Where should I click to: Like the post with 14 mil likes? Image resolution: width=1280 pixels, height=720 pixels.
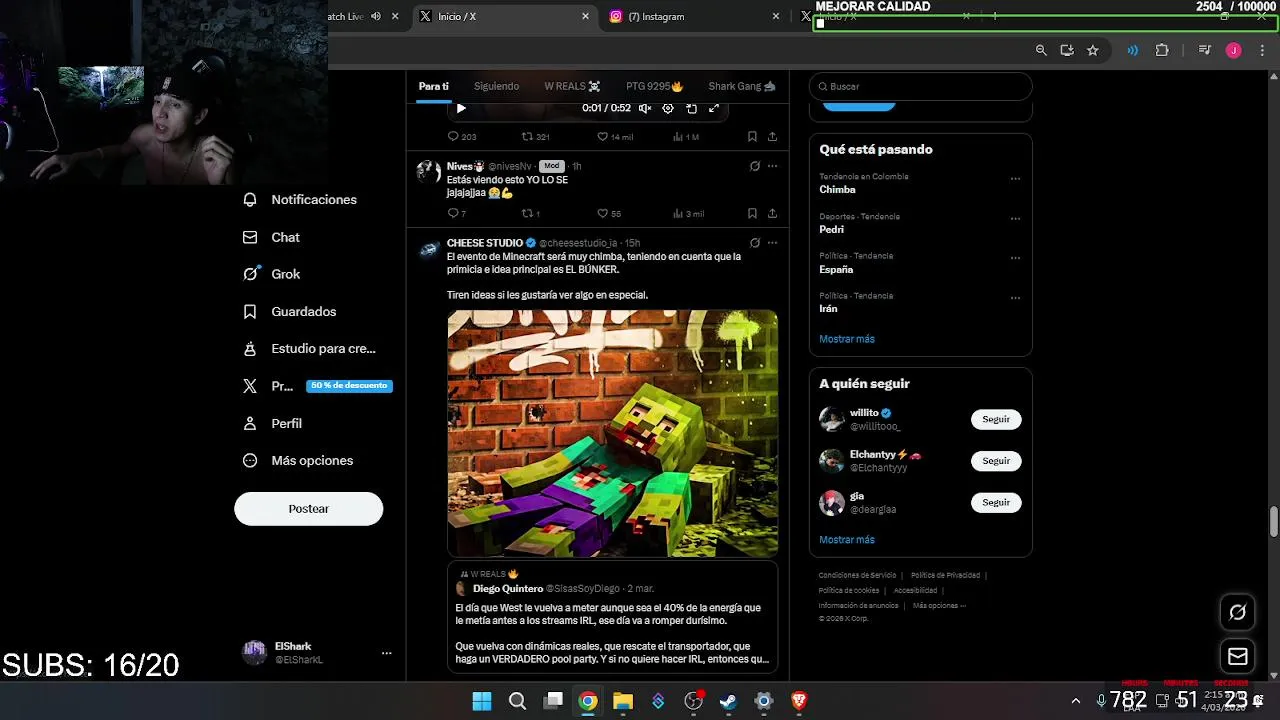(615, 136)
